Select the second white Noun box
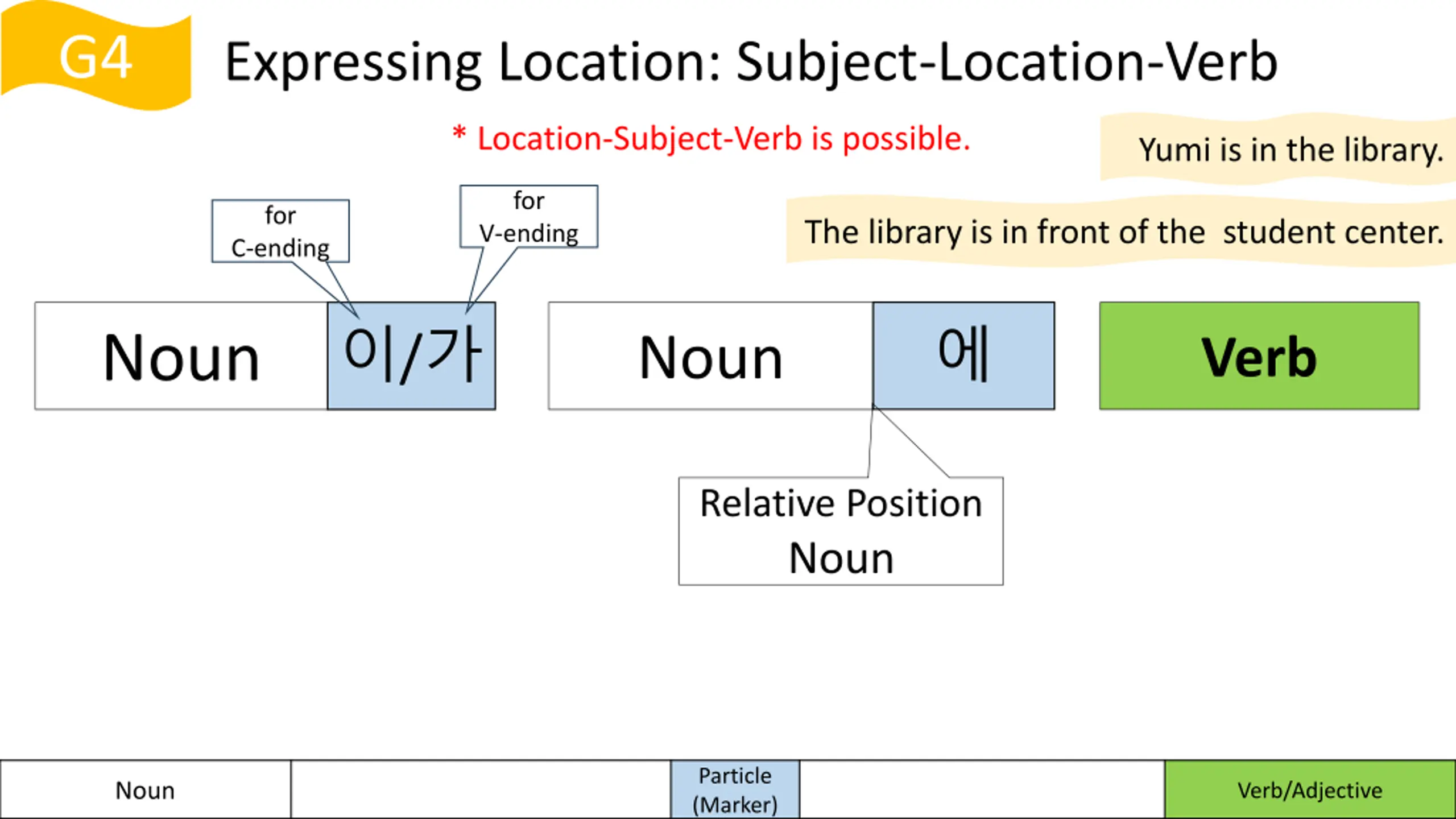The width and height of the screenshot is (1456, 819). 711,356
